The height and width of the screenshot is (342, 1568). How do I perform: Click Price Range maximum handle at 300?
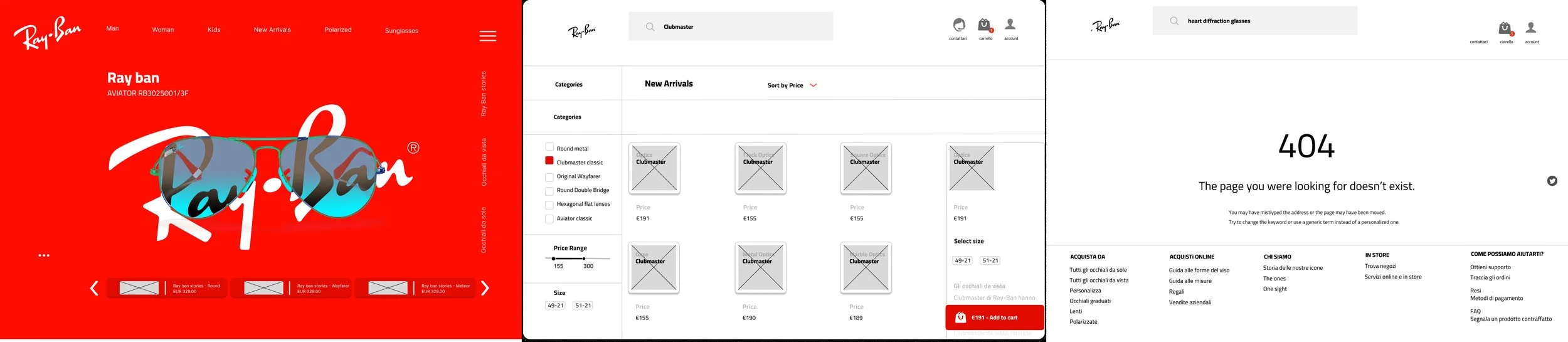pos(584,259)
